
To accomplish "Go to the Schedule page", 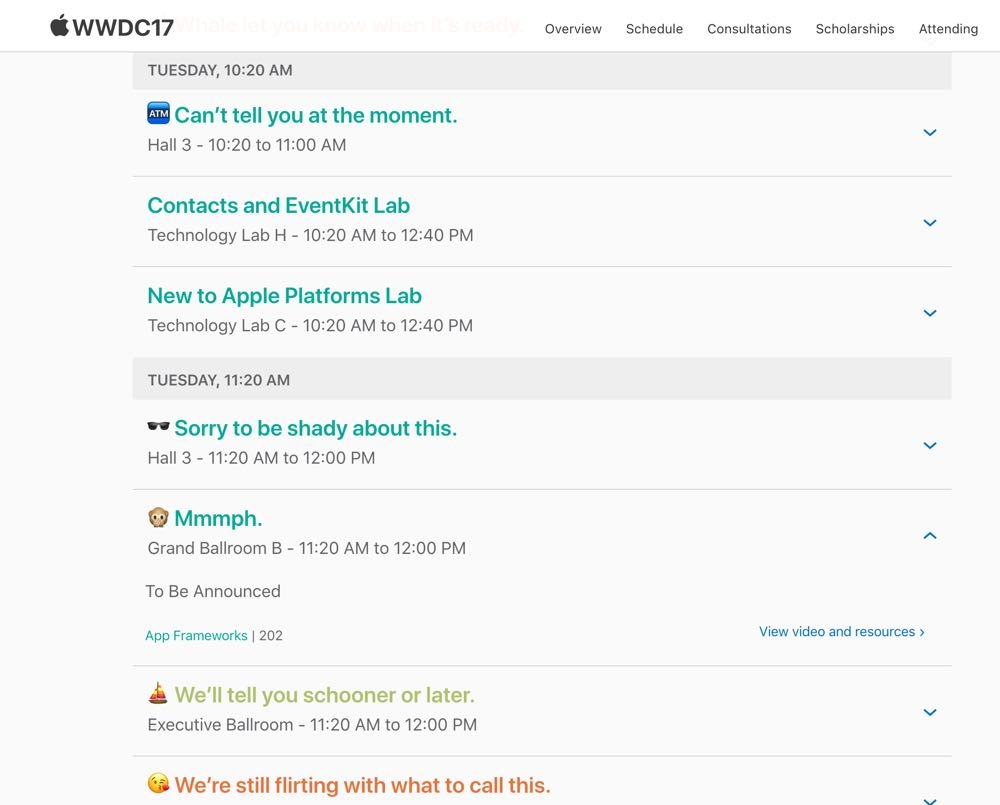I will pyautogui.click(x=654, y=29).
